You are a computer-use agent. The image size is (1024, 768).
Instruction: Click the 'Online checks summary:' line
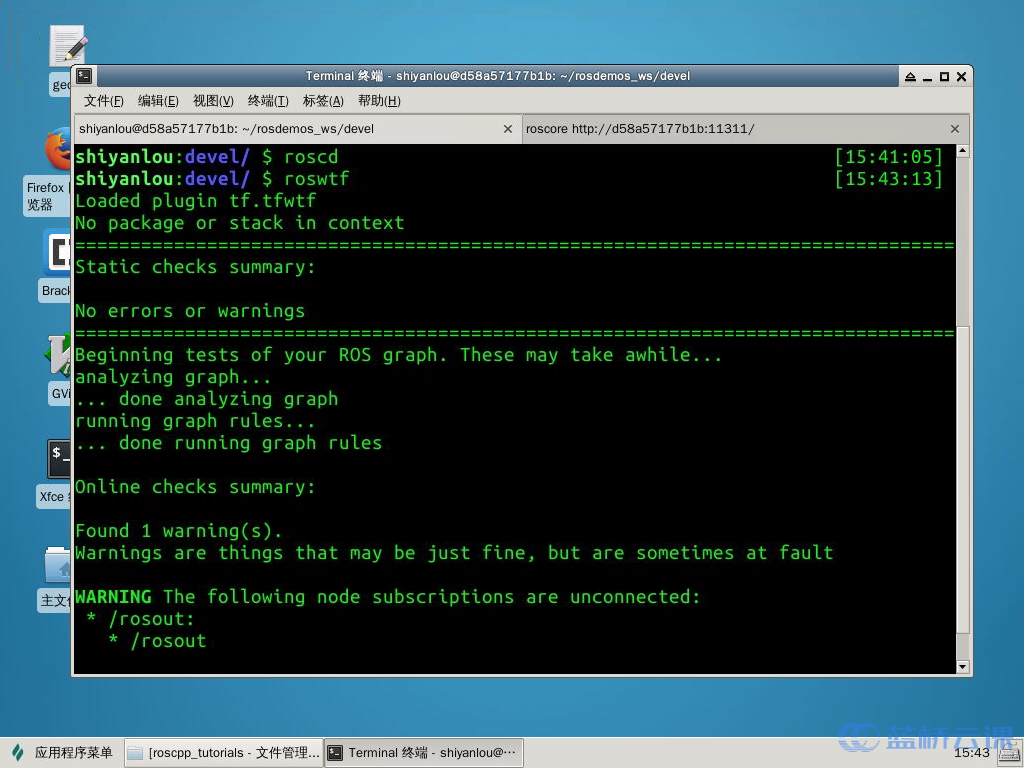pyautogui.click(x=195, y=487)
